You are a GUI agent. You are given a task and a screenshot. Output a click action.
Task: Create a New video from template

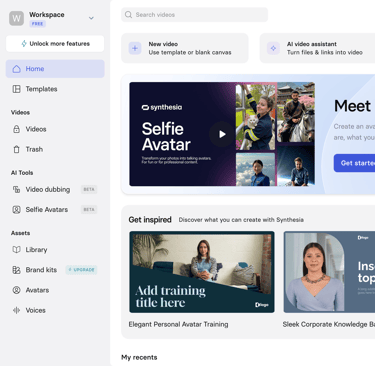185,48
